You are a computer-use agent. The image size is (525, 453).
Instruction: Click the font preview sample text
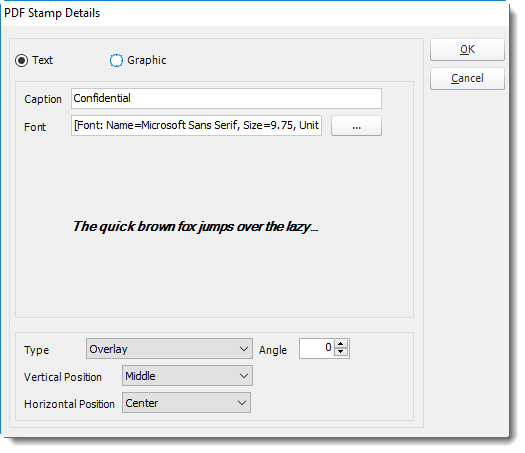coord(195,227)
